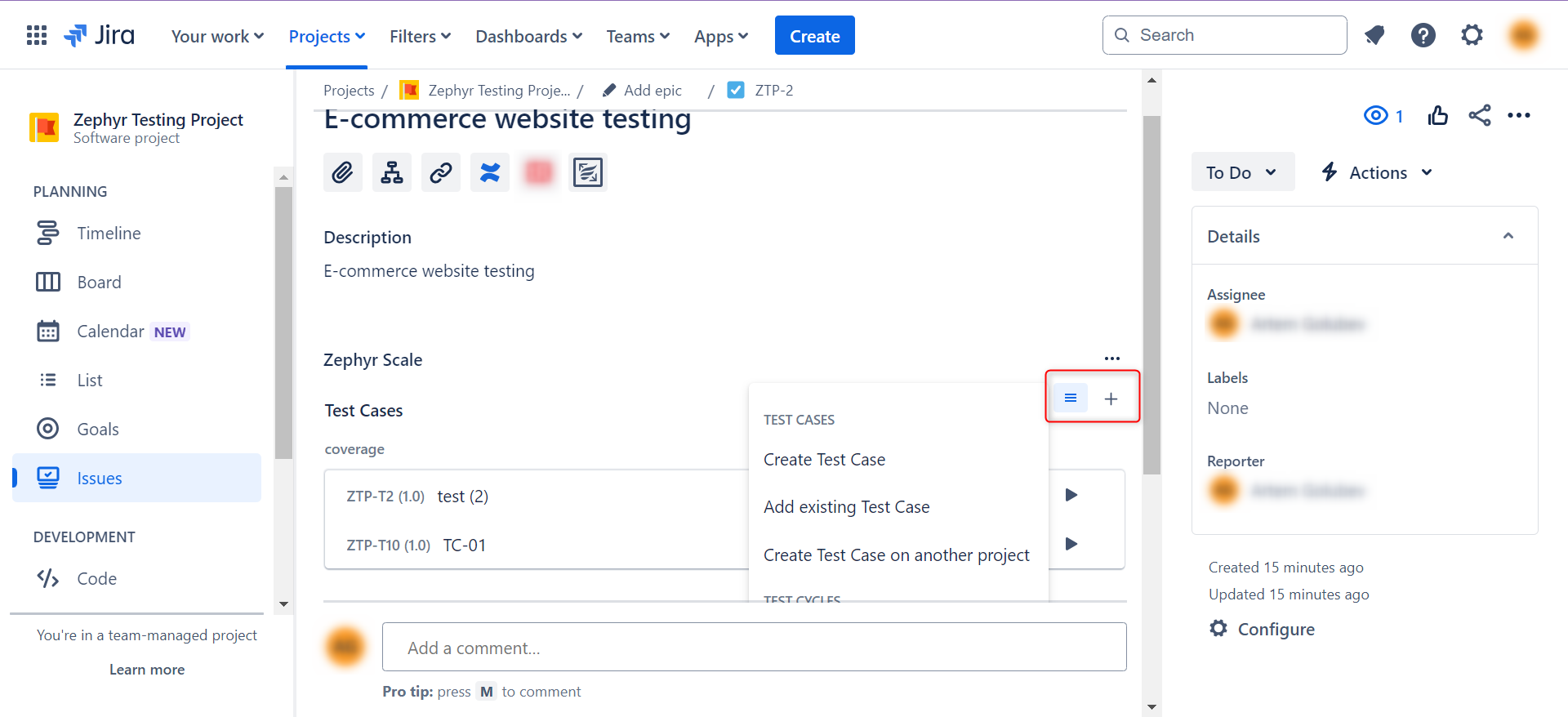Click the thumbs-up vote icon
The height and width of the screenshot is (717, 1568).
[1437, 115]
